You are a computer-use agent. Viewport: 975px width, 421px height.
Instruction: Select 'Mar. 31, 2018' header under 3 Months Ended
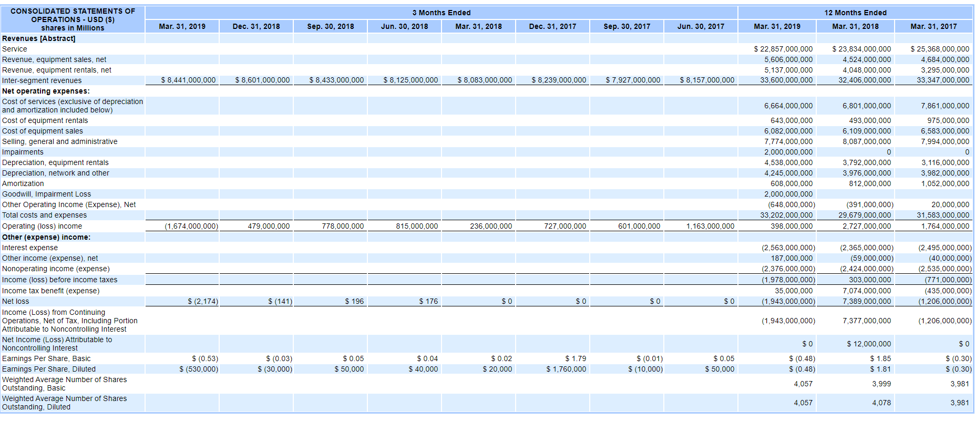coord(478,26)
